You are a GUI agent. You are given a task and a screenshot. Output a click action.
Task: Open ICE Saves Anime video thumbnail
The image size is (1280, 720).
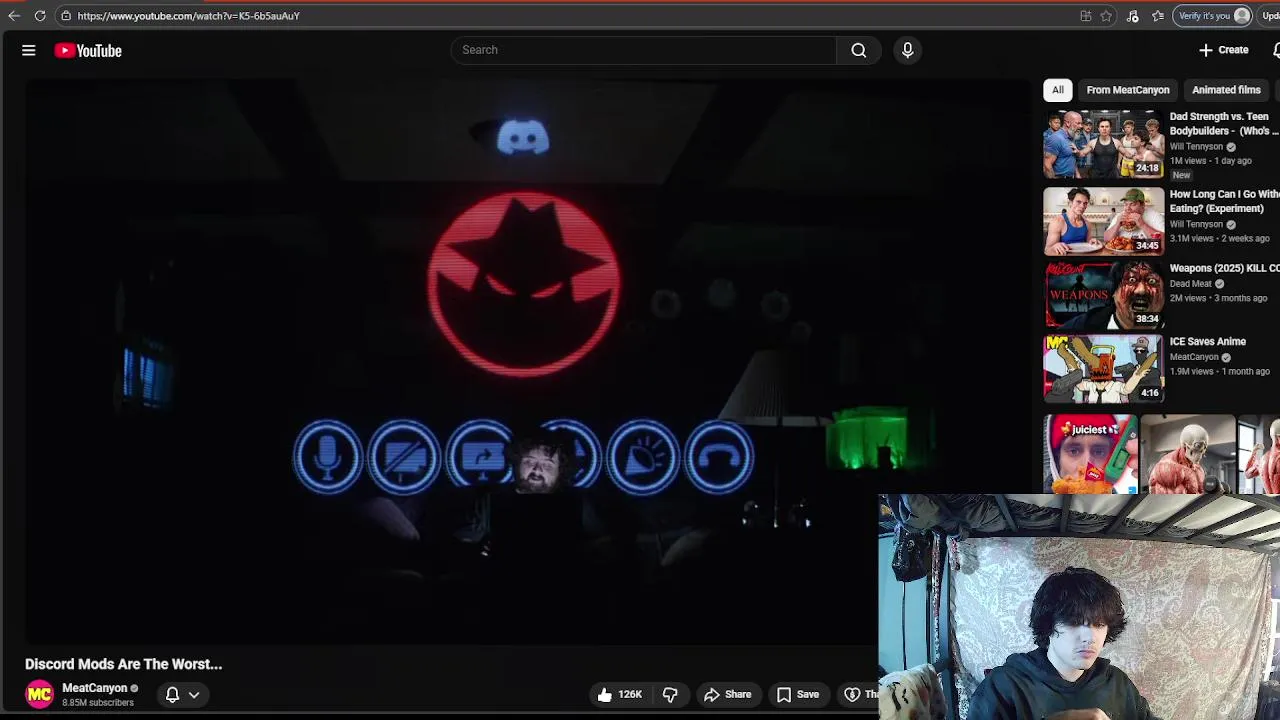coord(1103,369)
